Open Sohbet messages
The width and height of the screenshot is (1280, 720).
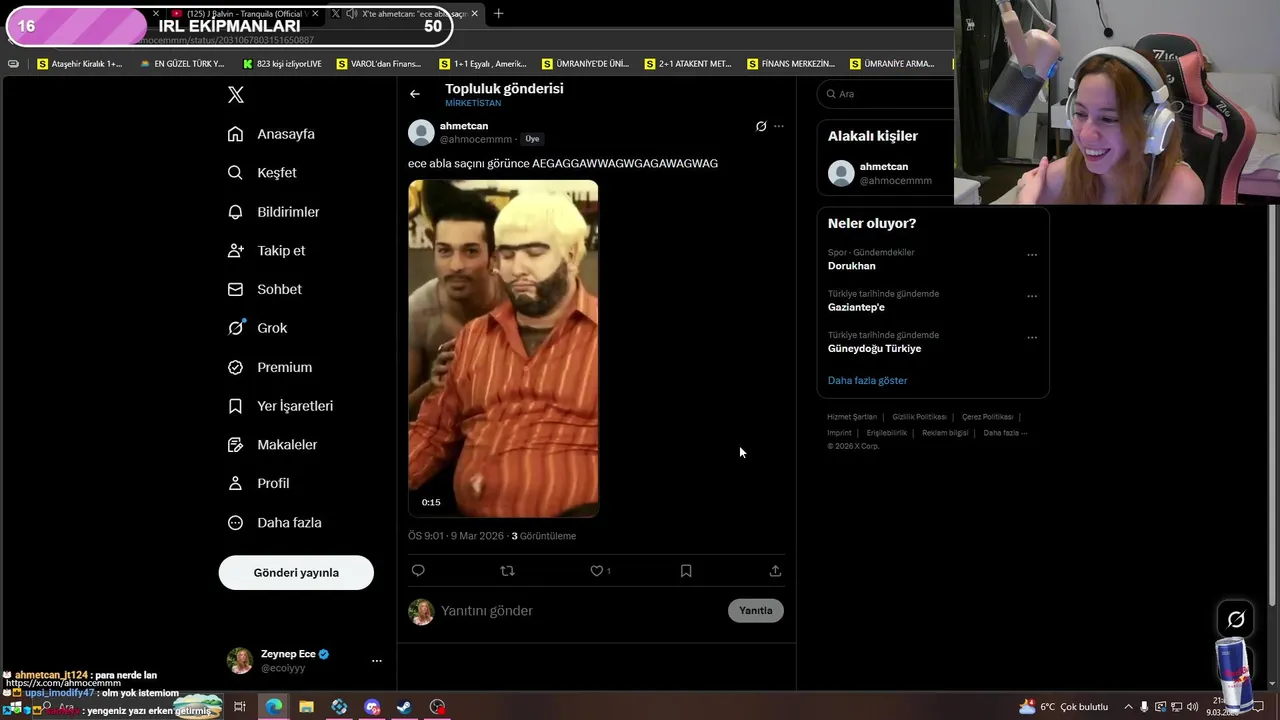pos(264,290)
